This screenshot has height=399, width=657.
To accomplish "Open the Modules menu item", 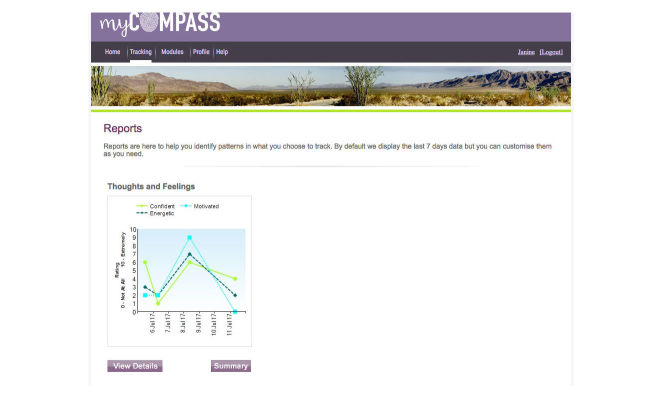I will click(172, 52).
